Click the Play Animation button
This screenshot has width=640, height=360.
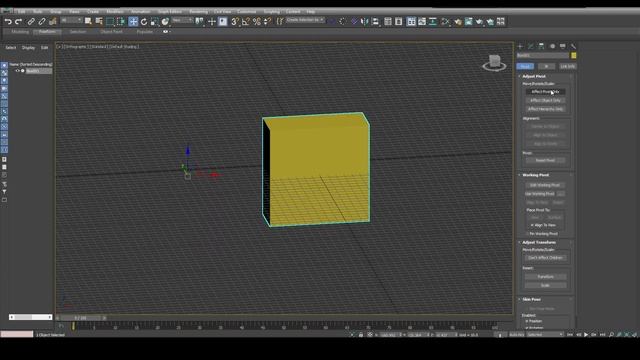[x=586, y=334]
